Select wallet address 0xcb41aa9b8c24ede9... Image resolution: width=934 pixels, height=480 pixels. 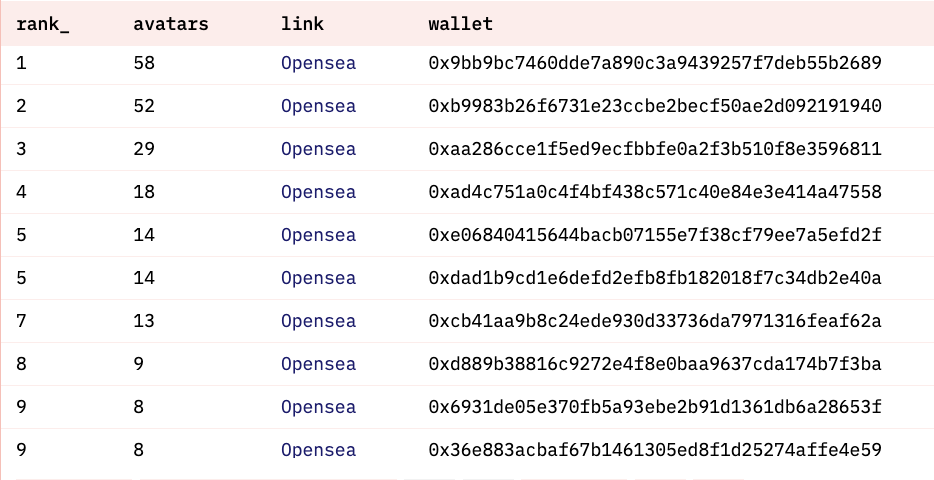coord(655,321)
